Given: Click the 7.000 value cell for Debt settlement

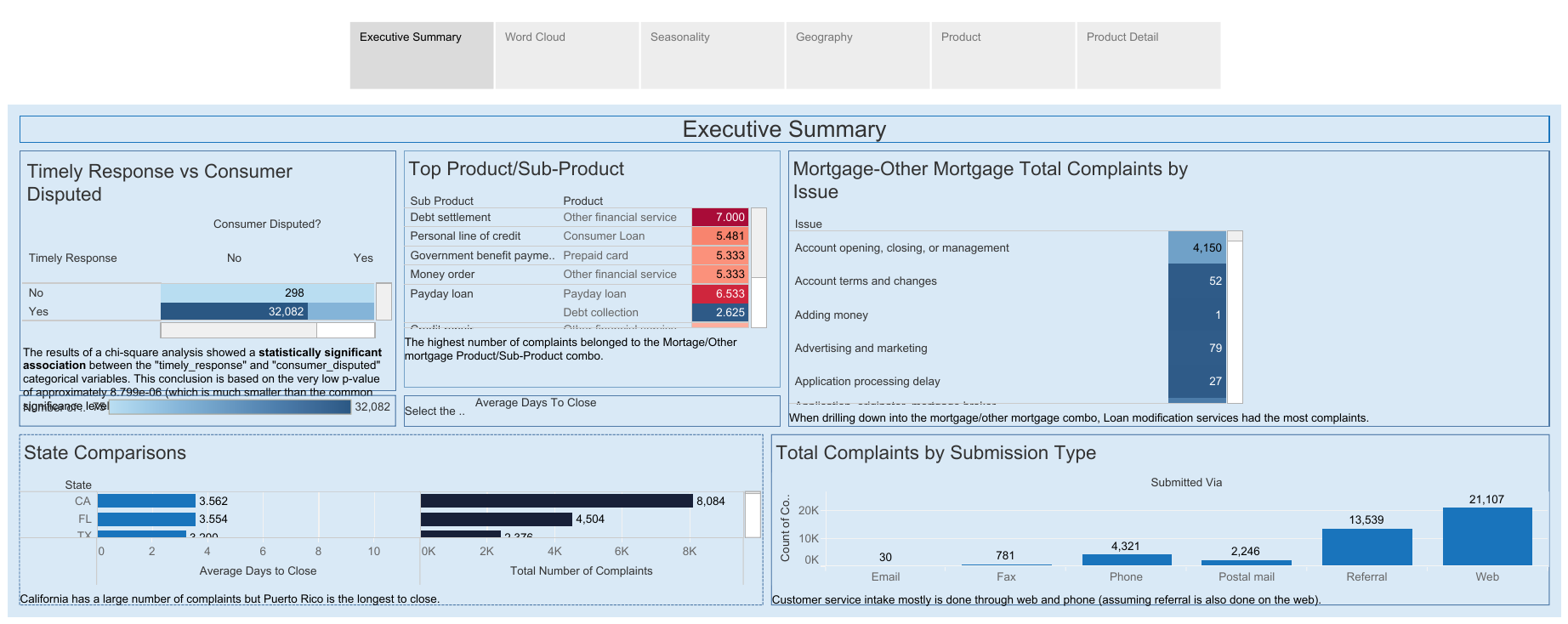Looking at the screenshot, I should pyautogui.click(x=720, y=217).
